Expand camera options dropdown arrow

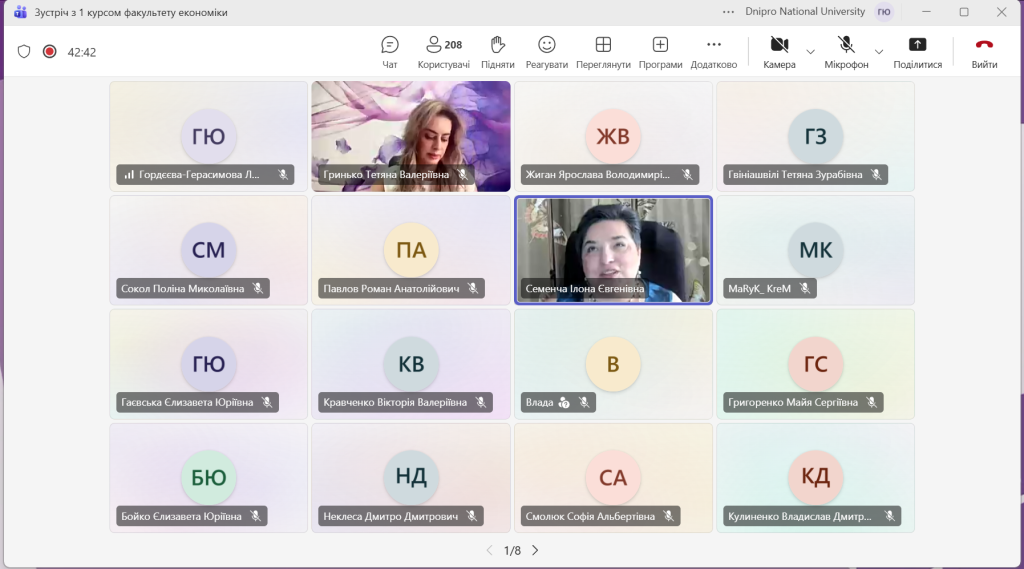[x=810, y=52]
